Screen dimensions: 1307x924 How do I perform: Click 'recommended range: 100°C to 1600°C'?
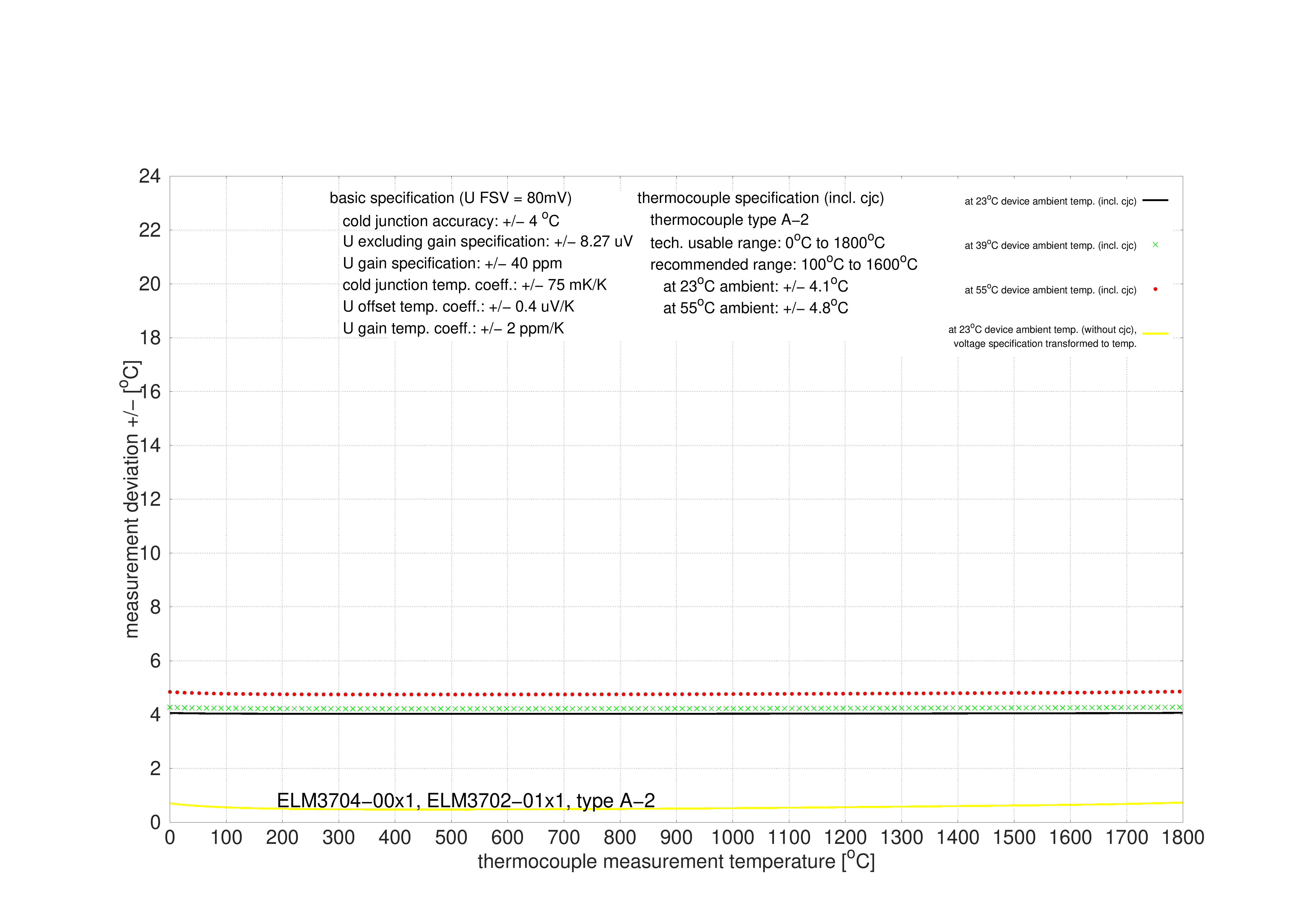point(784,264)
